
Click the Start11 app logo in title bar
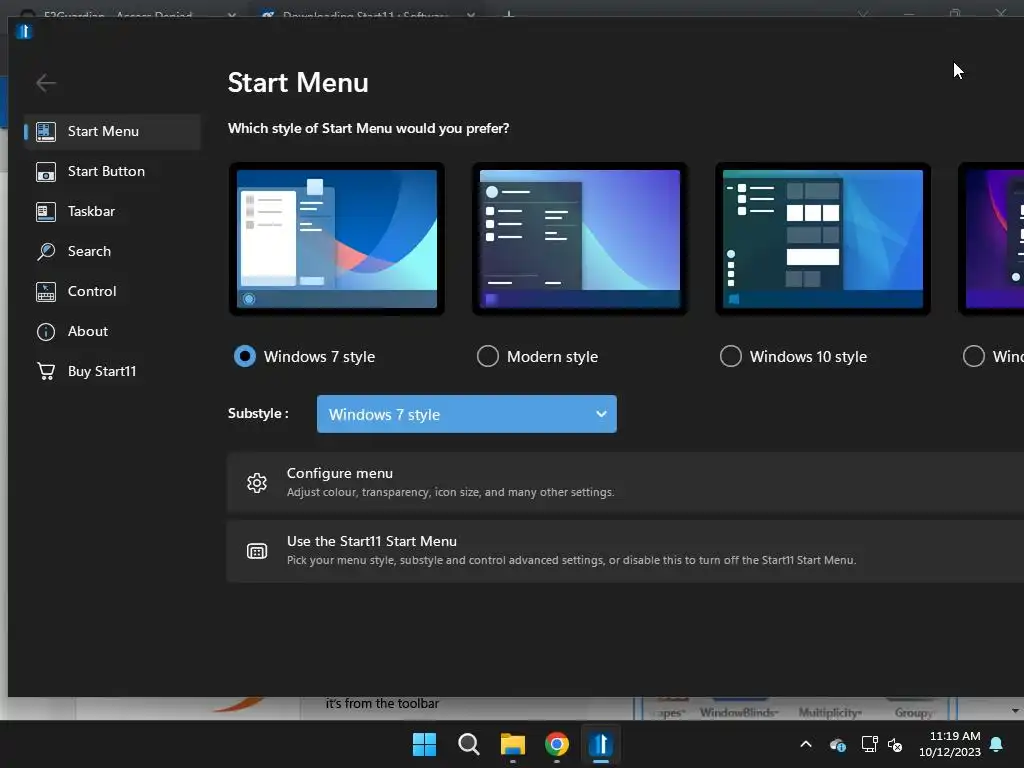(x=24, y=31)
